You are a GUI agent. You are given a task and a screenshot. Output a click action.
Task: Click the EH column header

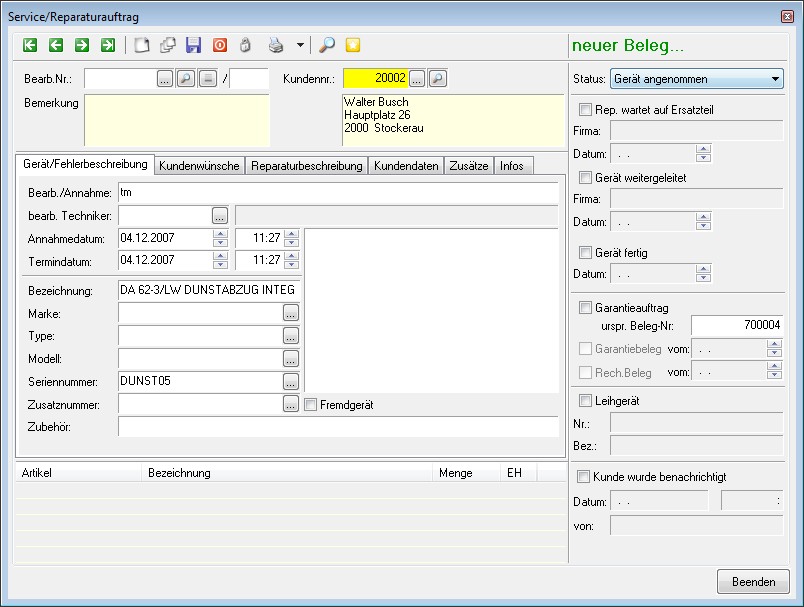[518, 473]
